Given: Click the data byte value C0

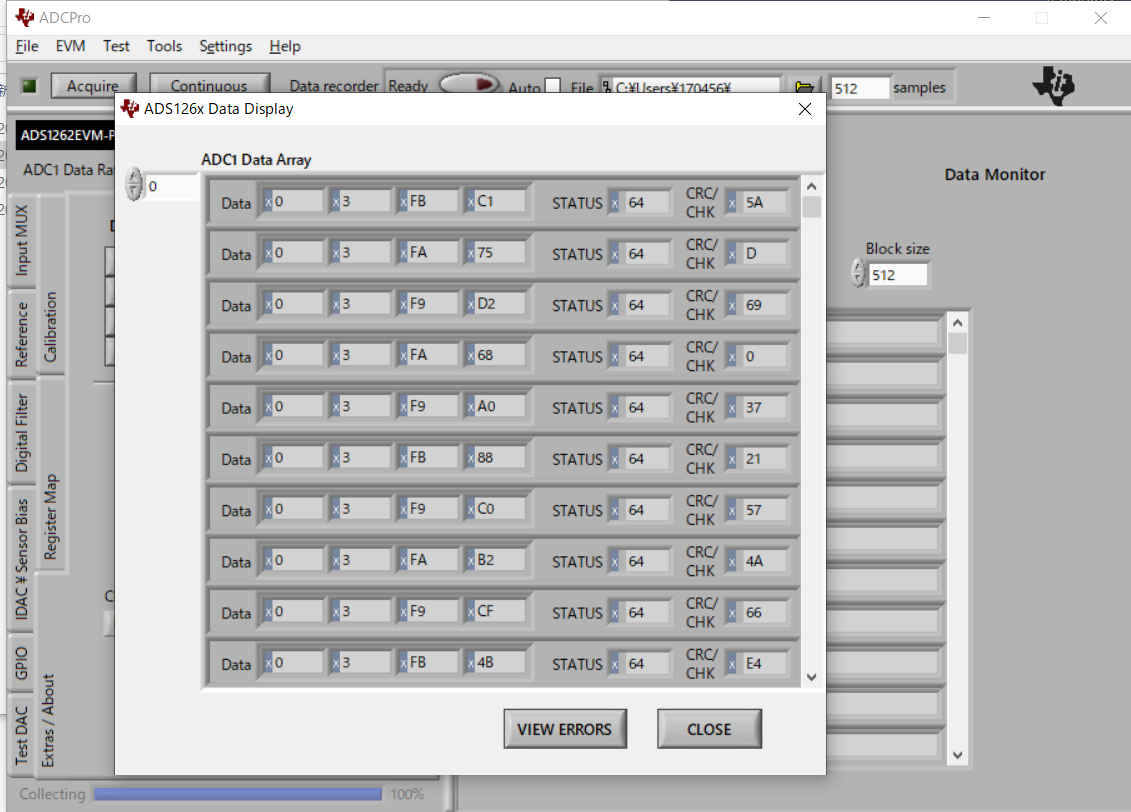Looking at the screenshot, I should 499,508.
